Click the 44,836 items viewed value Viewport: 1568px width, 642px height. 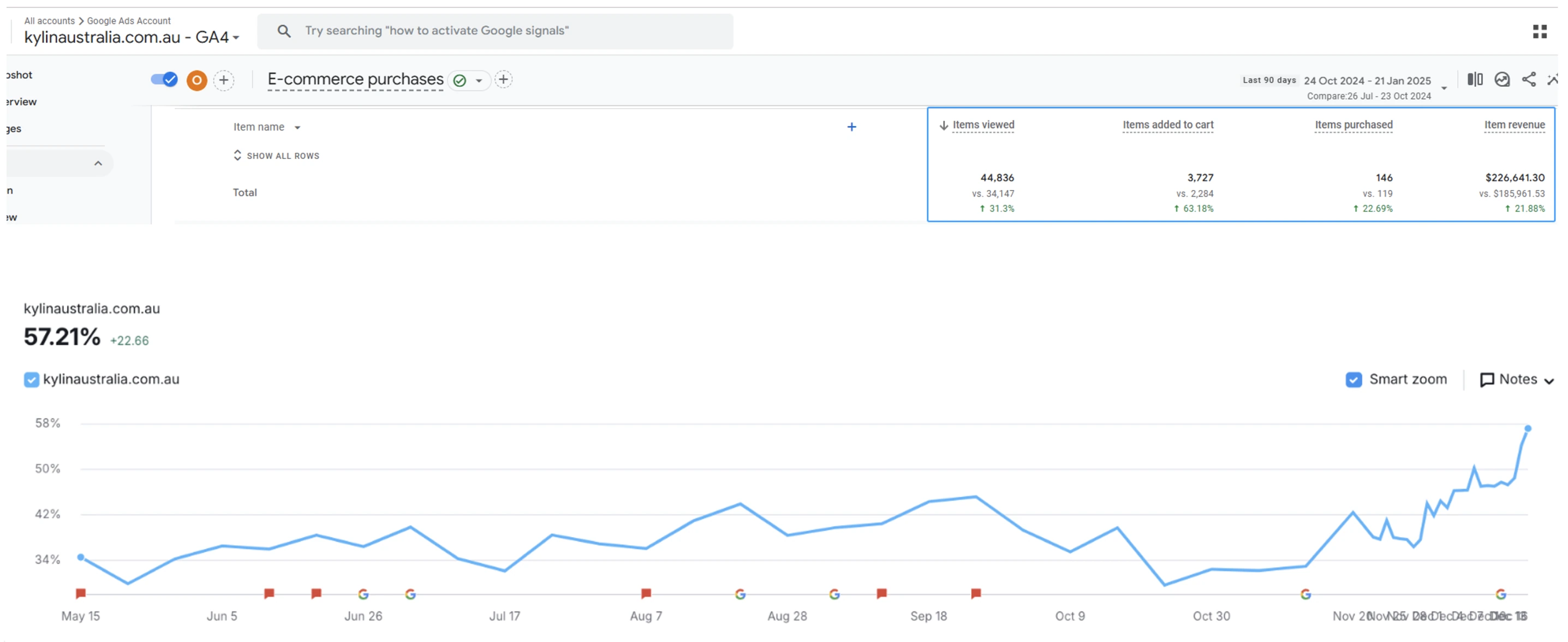(997, 178)
